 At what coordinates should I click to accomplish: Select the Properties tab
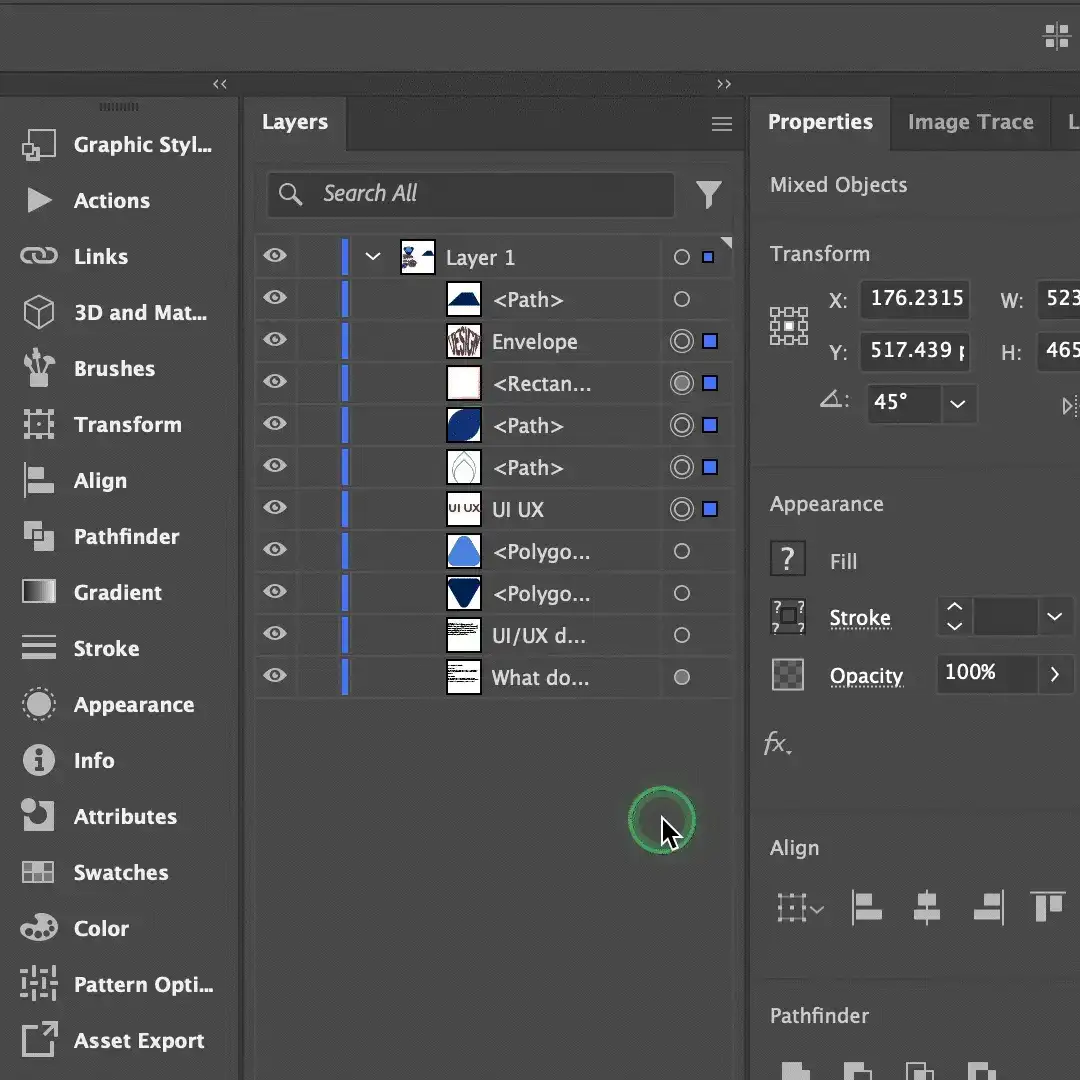tap(821, 122)
